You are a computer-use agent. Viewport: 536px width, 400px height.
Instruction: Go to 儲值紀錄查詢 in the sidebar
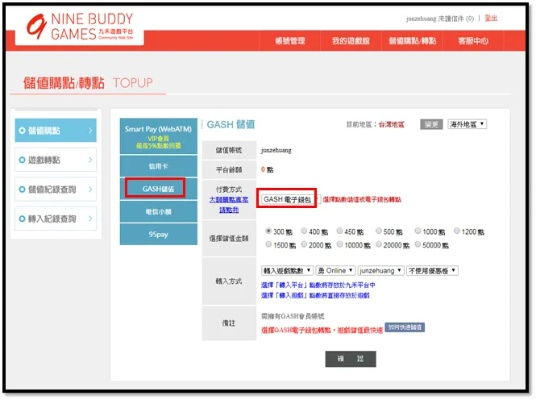tap(56, 189)
